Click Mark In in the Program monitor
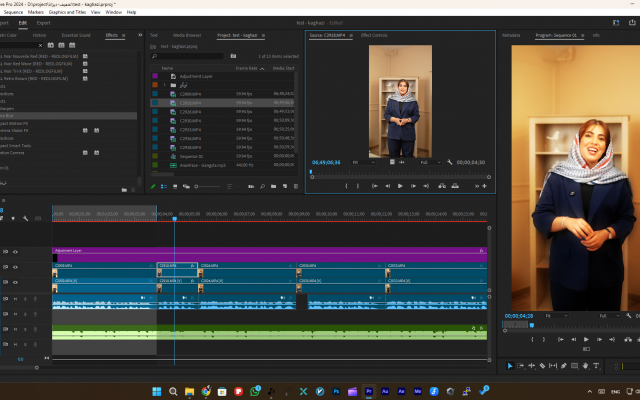The image size is (640, 400). tap(532, 339)
